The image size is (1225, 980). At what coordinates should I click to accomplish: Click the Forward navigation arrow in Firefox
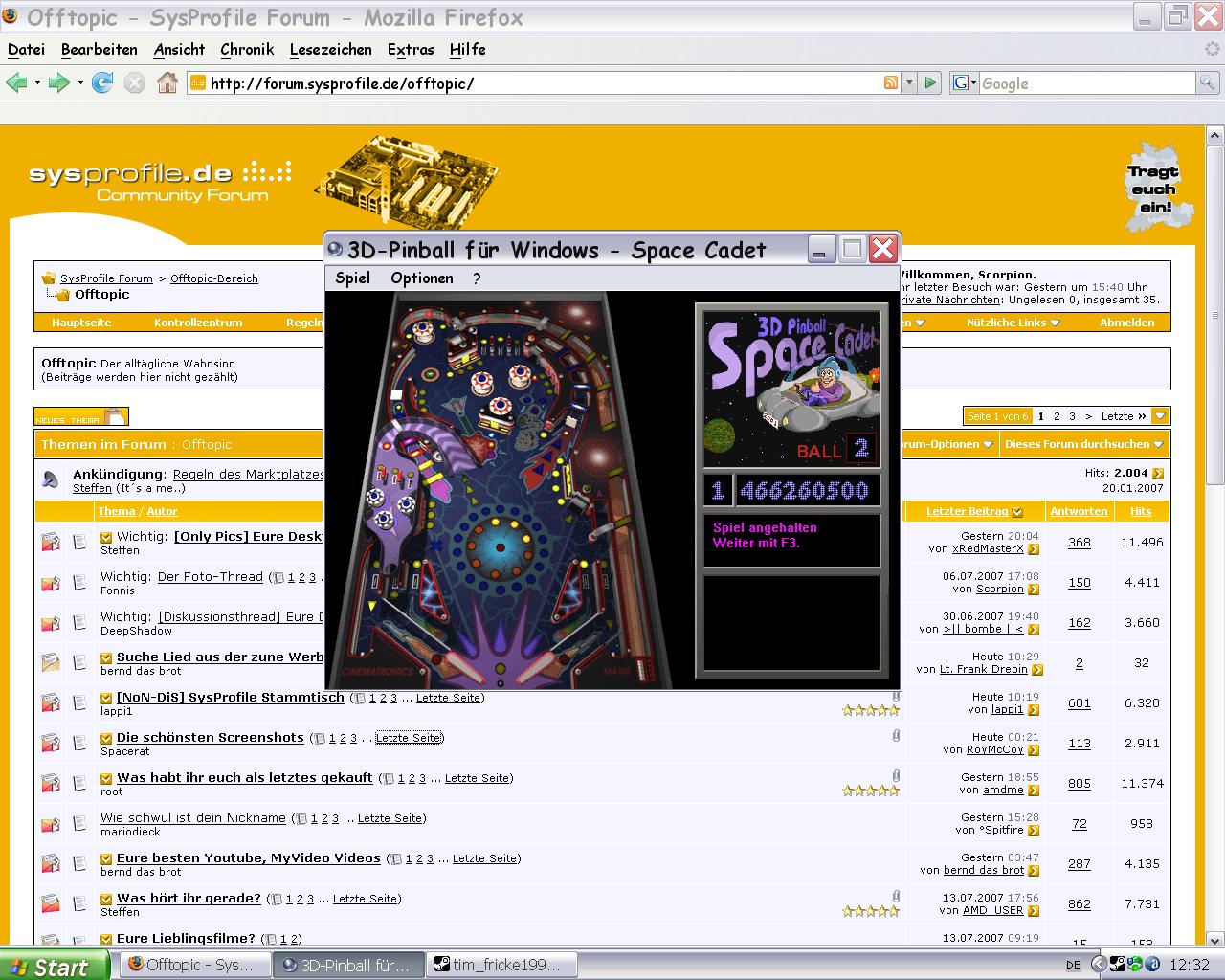58,83
